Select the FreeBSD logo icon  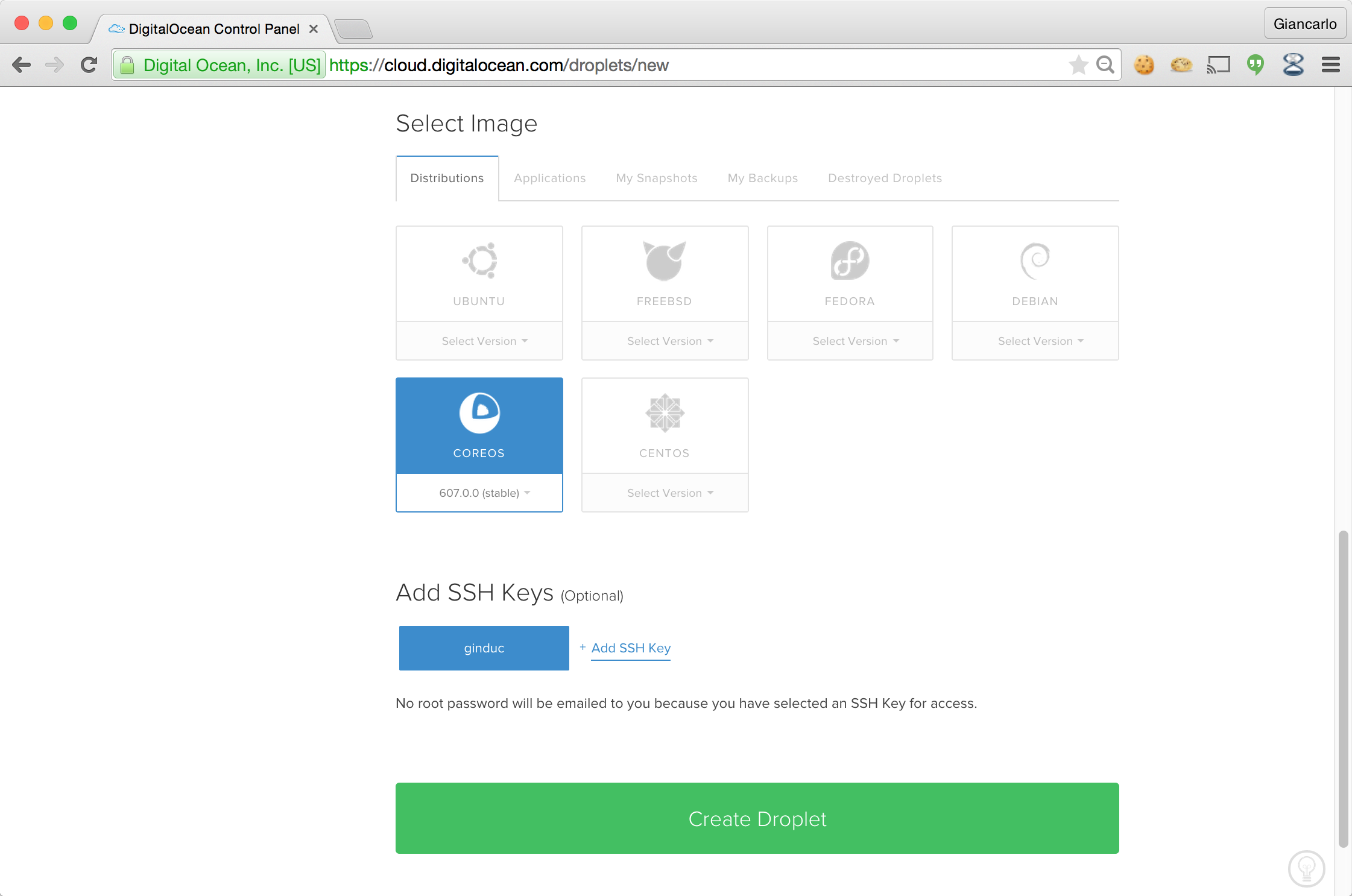tap(665, 260)
